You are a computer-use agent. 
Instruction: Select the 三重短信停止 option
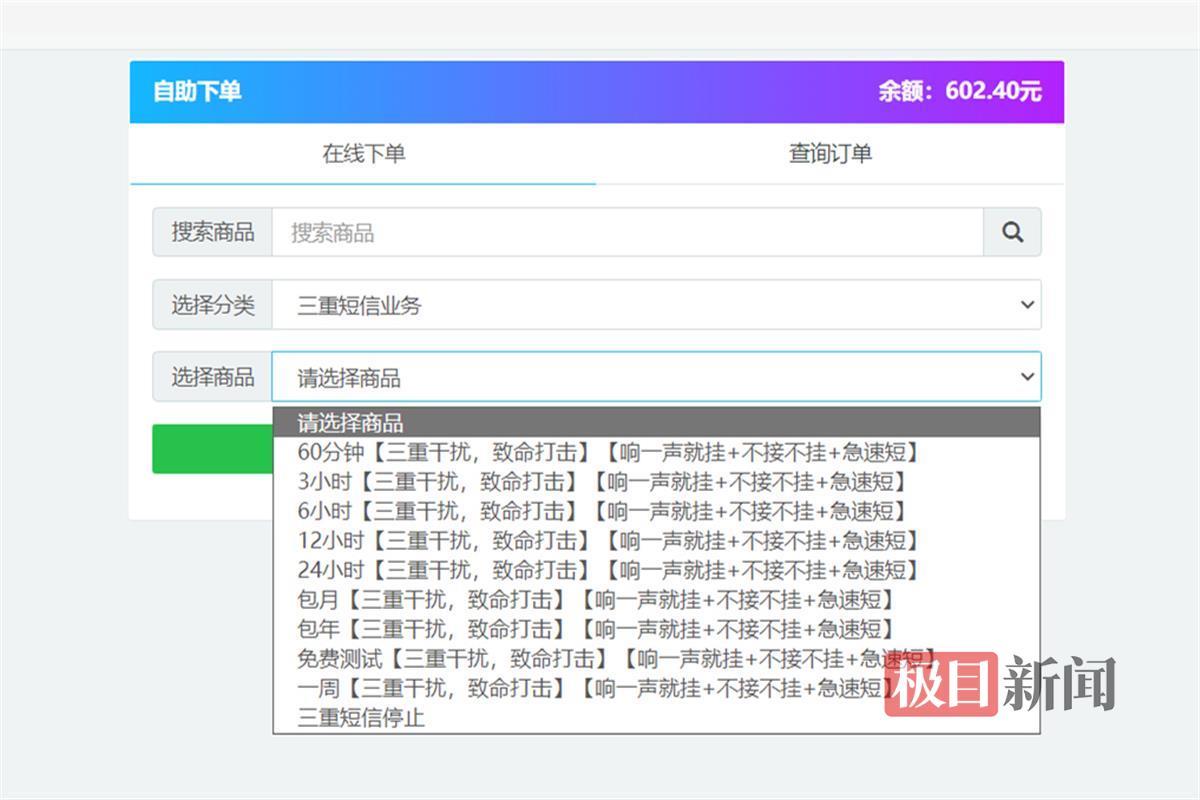point(361,717)
